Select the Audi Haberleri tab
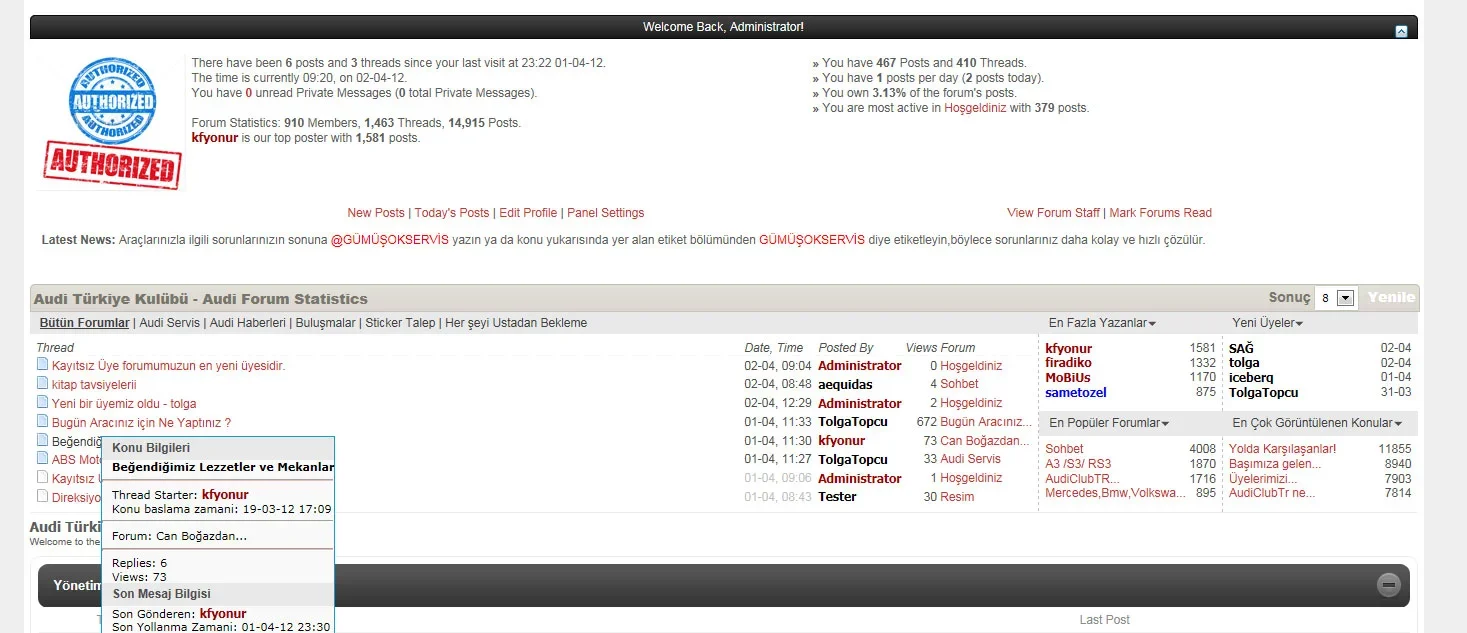 247,323
